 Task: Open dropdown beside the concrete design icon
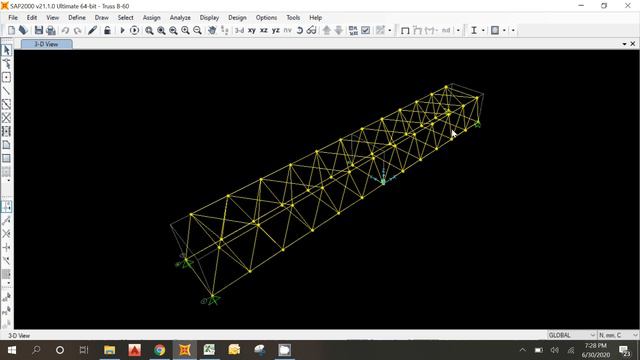[504, 30]
